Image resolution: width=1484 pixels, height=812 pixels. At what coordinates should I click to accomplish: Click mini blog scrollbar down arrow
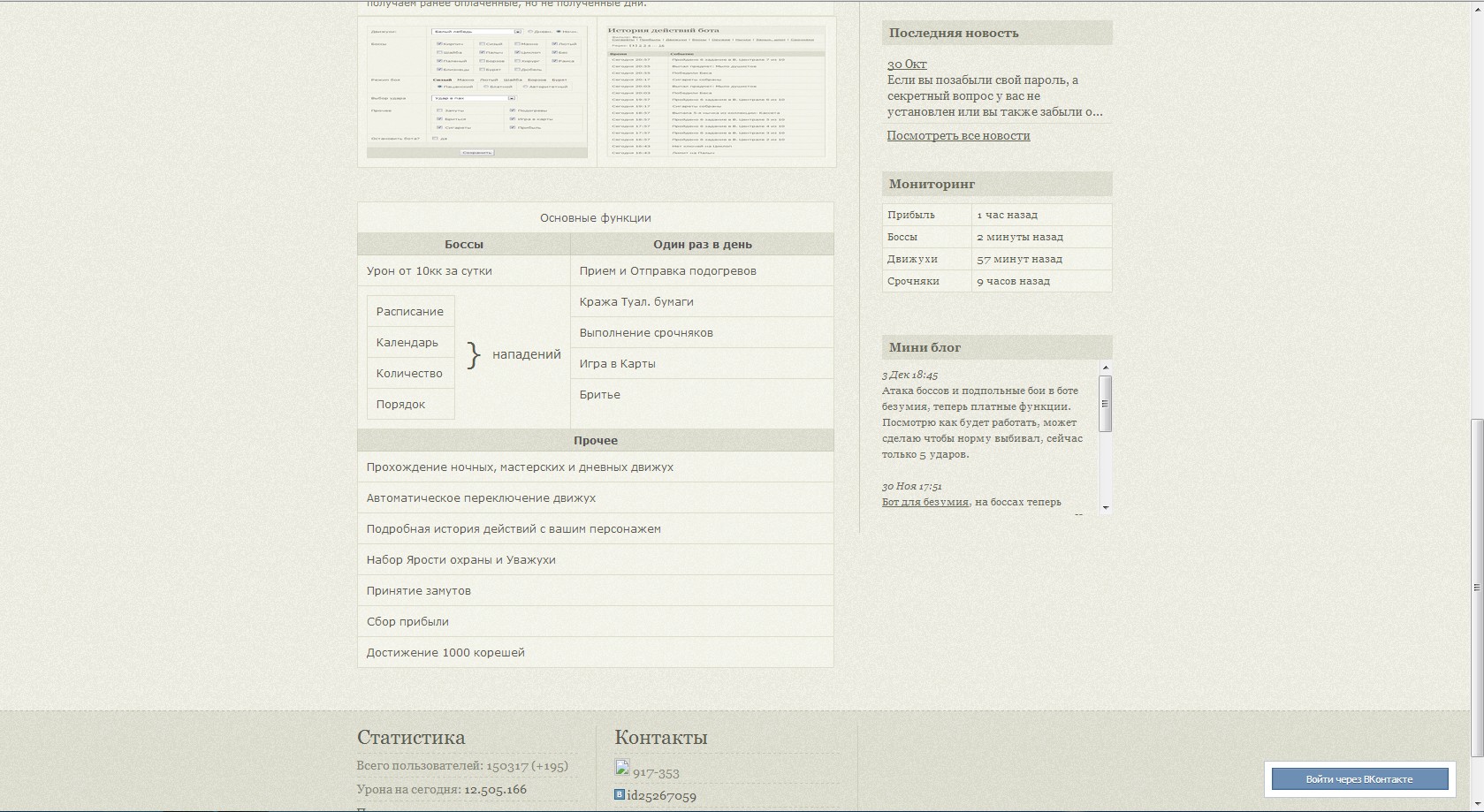pyautogui.click(x=1105, y=508)
